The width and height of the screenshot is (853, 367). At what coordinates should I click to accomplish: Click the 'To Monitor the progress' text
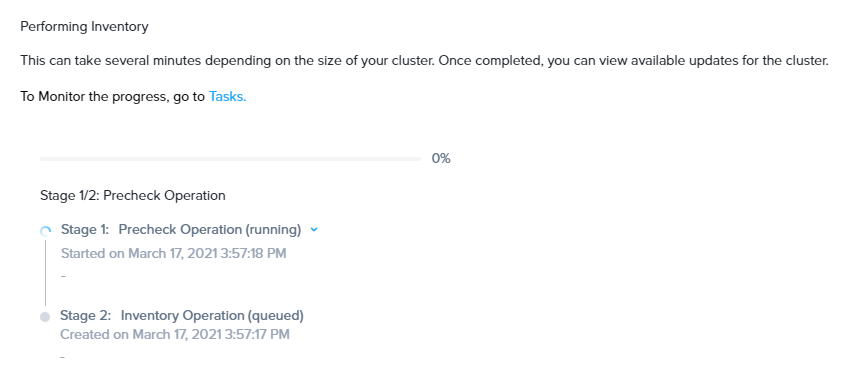pos(113,96)
